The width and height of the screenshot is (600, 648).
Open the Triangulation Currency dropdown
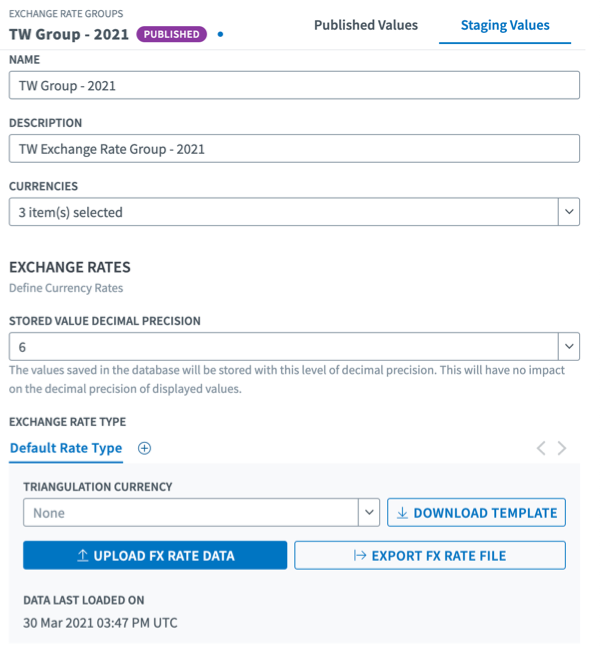[x=201, y=513]
